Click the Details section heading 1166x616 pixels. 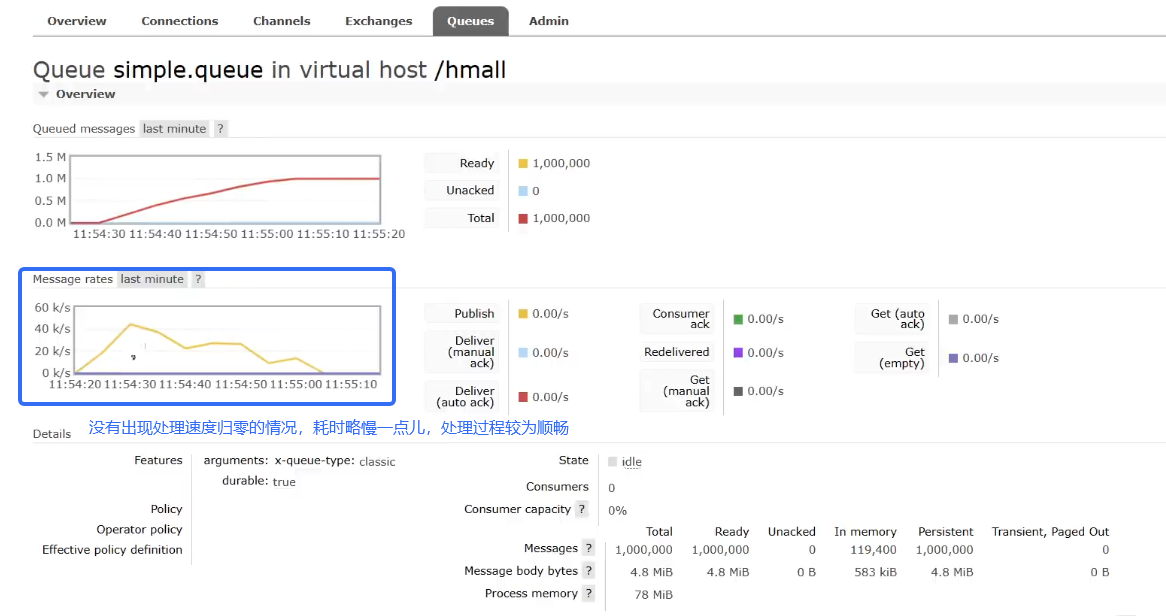(52, 434)
